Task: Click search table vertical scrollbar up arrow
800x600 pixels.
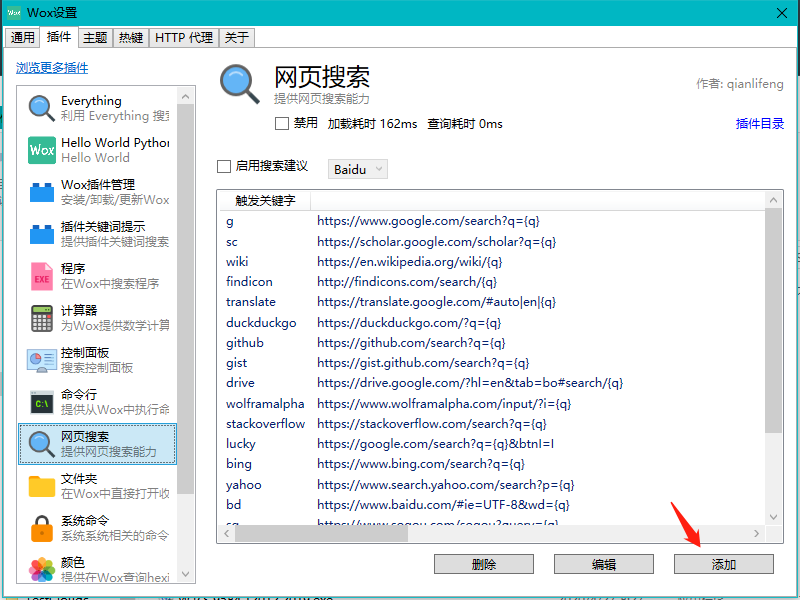Action: point(773,200)
